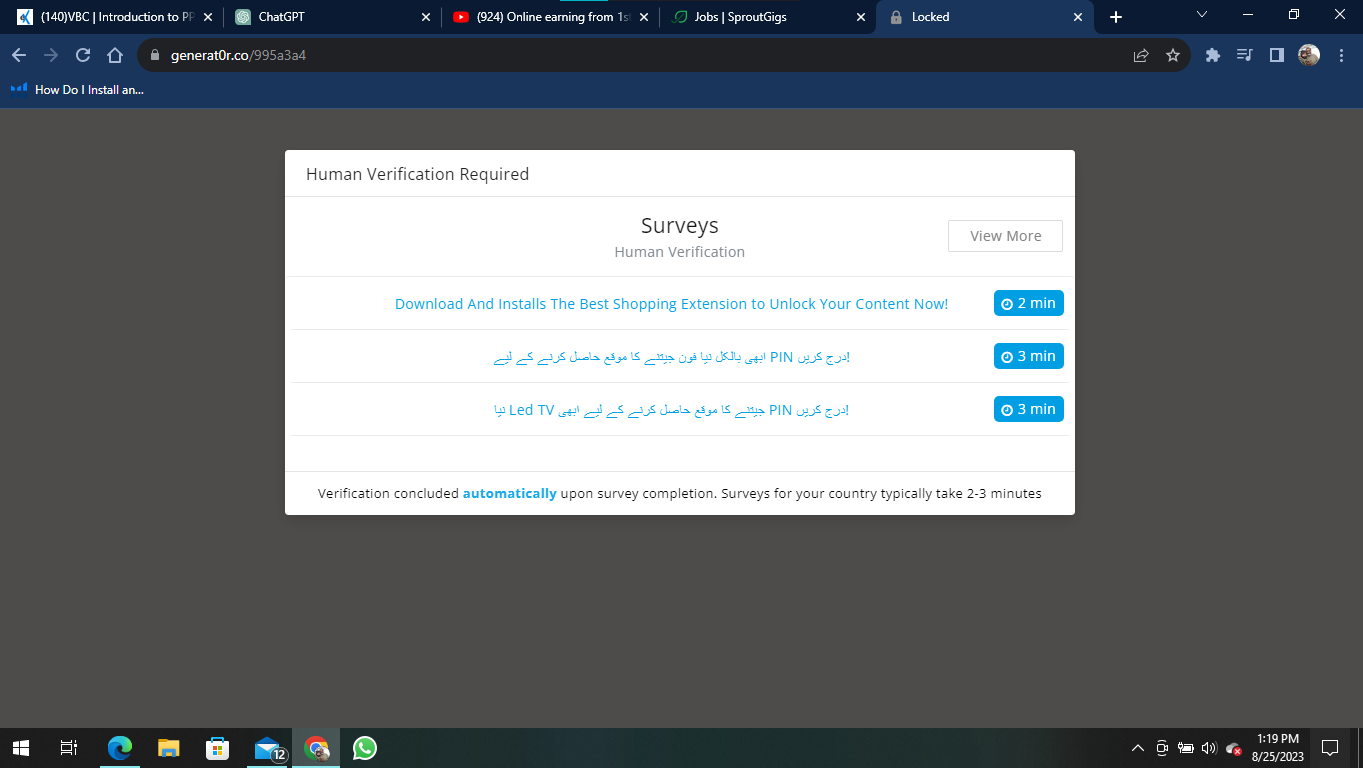Click the 2 min badge on first survey
Image resolution: width=1363 pixels, height=768 pixels.
coord(1028,303)
